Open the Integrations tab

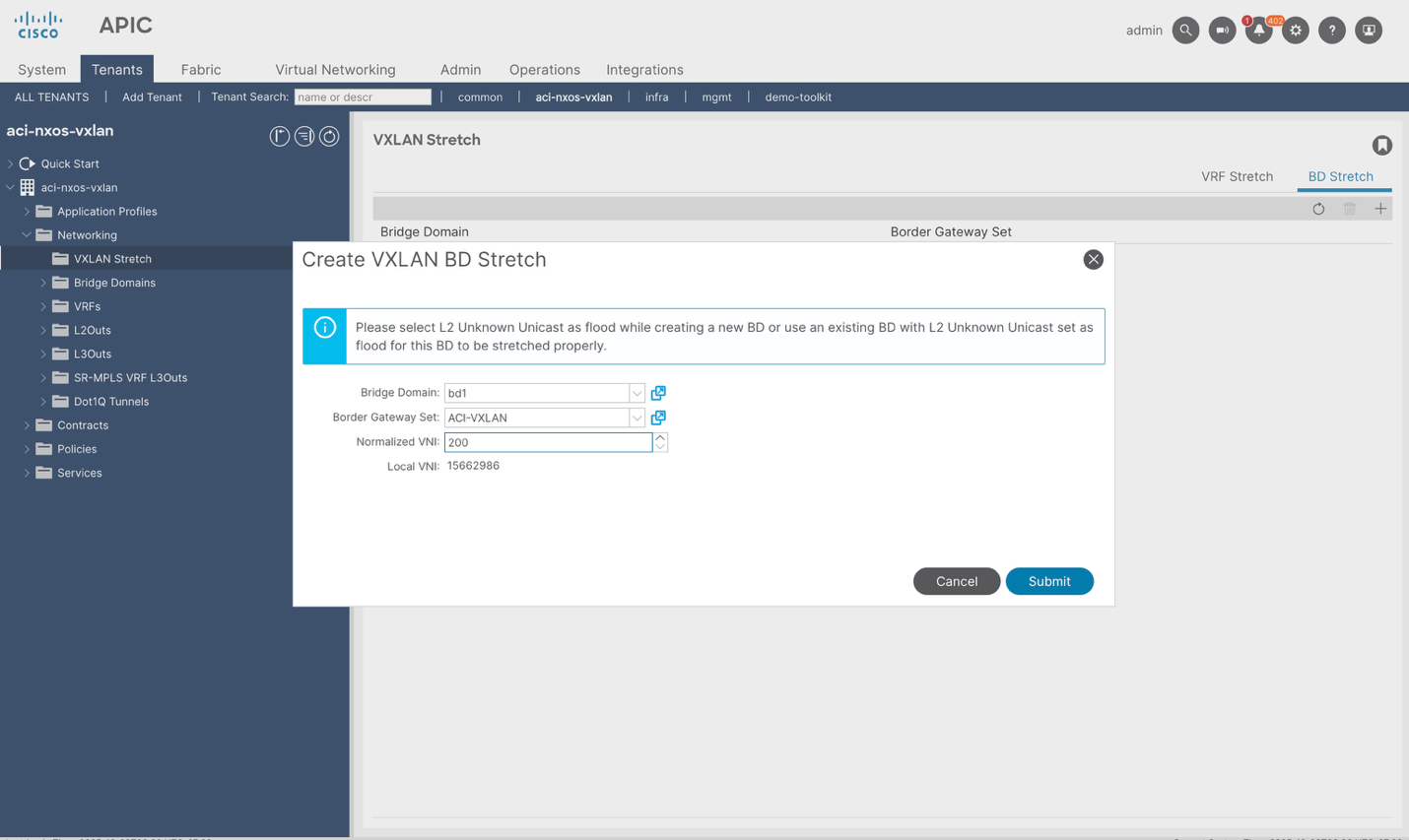point(644,70)
